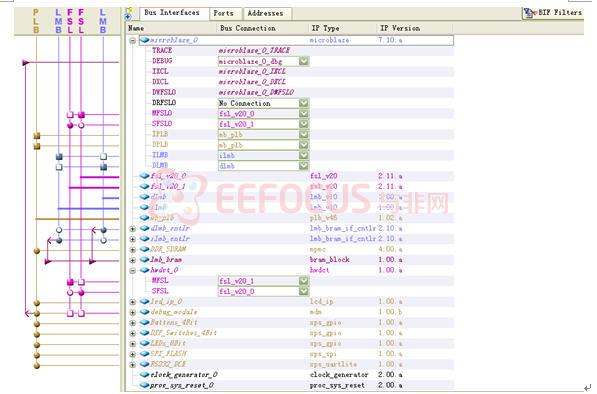Open the ILMB ilmb dropdown

[303, 155]
